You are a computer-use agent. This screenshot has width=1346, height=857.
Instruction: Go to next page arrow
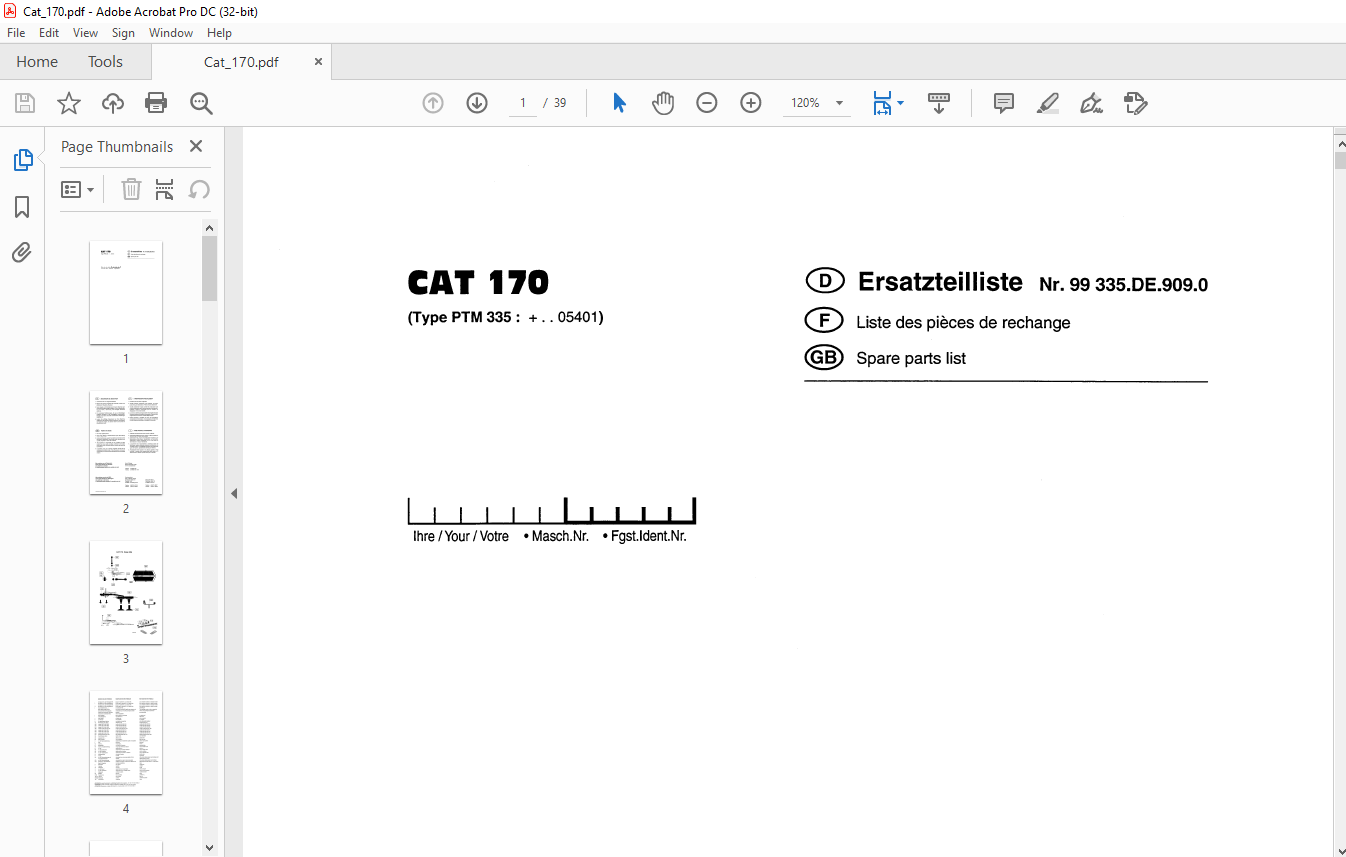[x=477, y=103]
